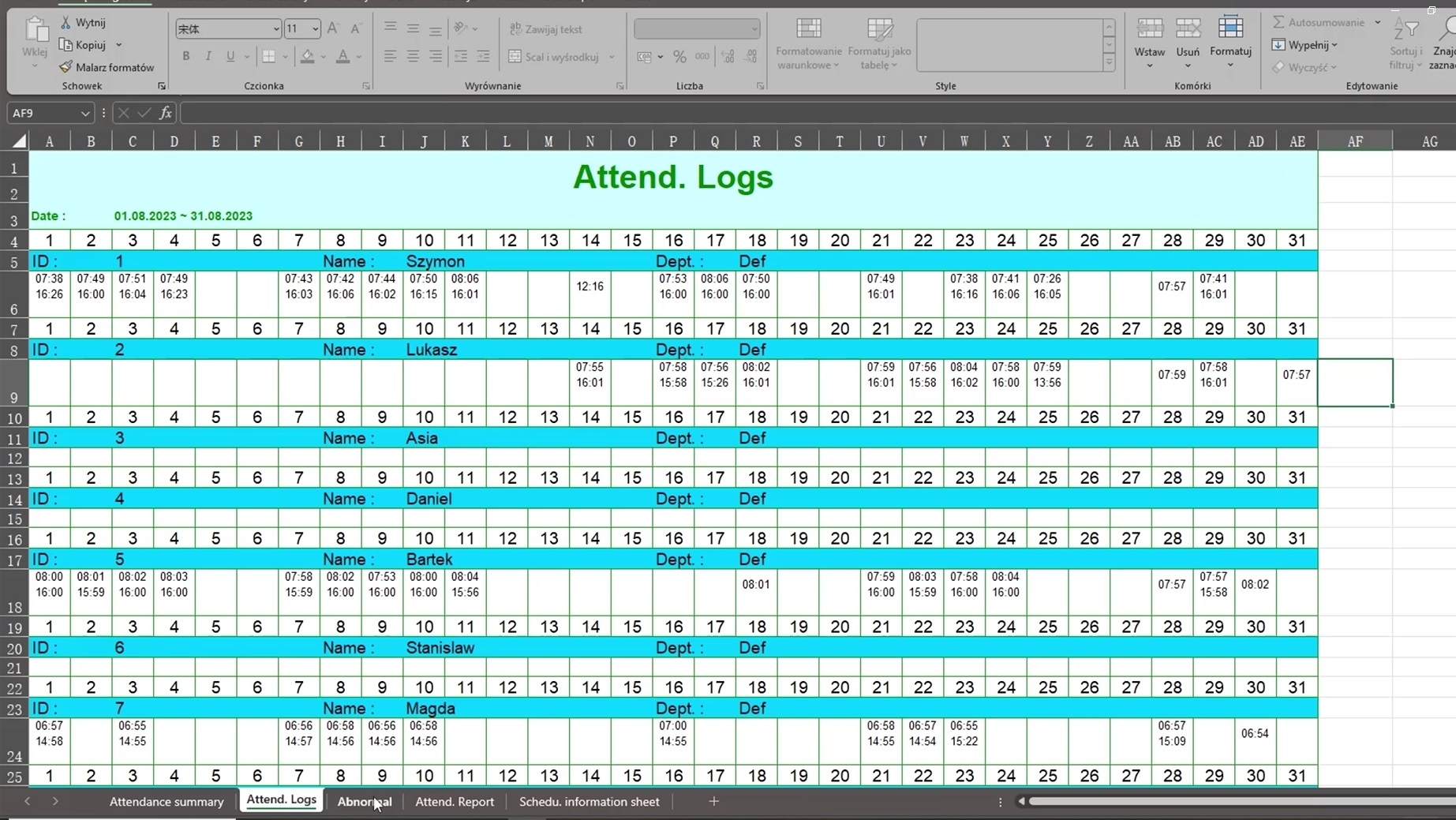This screenshot has width=1456, height=820.
Task: Switch to Attendance summary sheet
Action: point(167,802)
